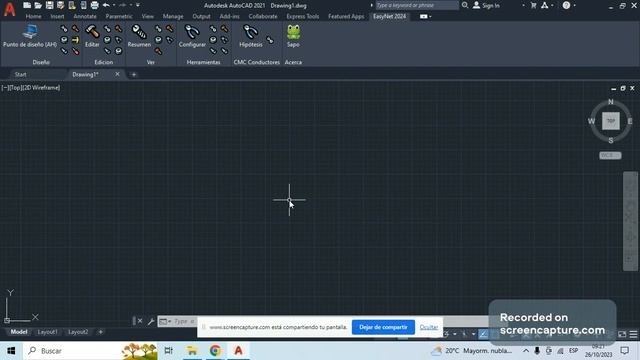The width and height of the screenshot is (640, 360).
Task: Open the AutoCAD application menu logo
Action: point(9,9)
